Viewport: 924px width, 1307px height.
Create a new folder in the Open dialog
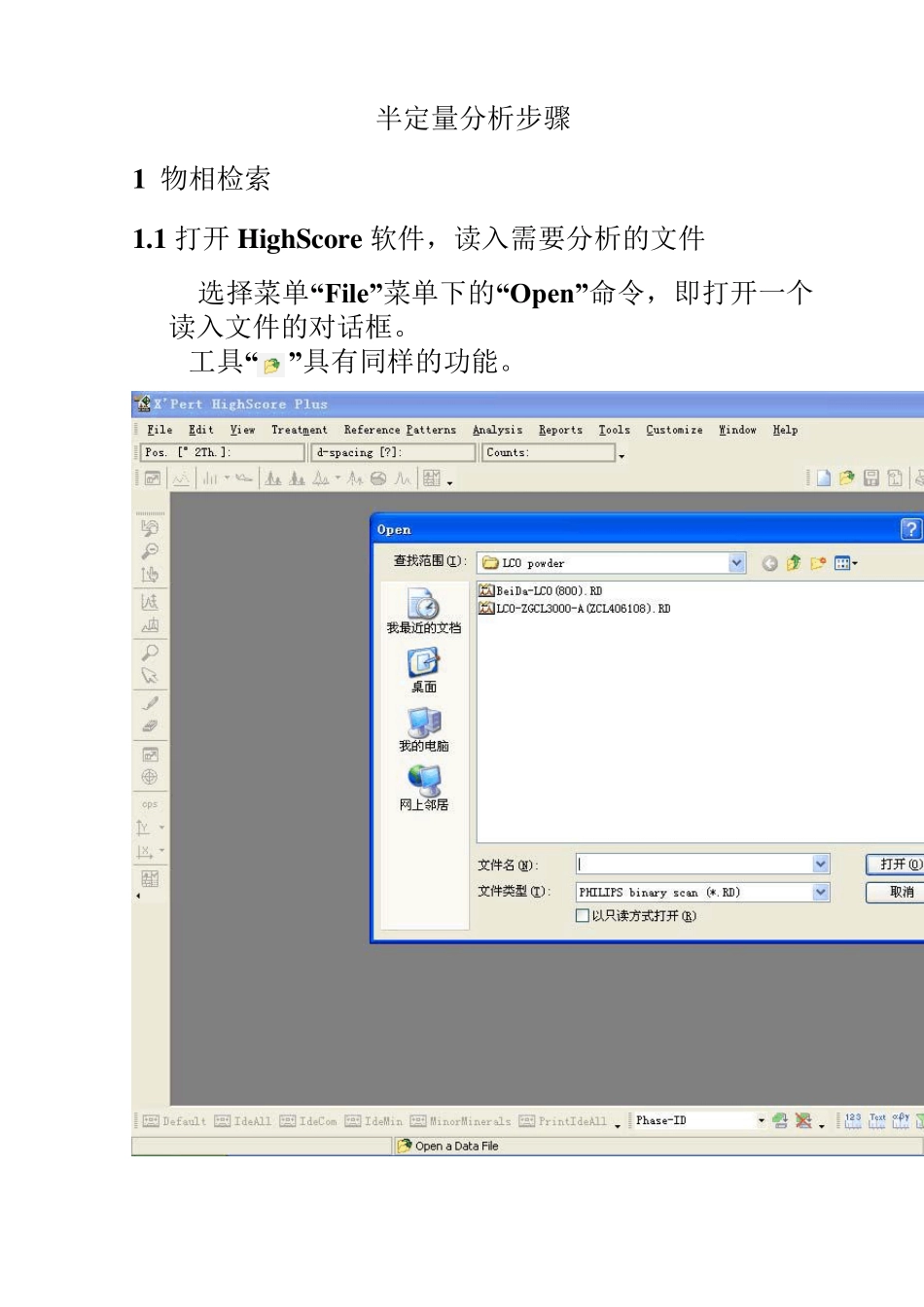818,563
